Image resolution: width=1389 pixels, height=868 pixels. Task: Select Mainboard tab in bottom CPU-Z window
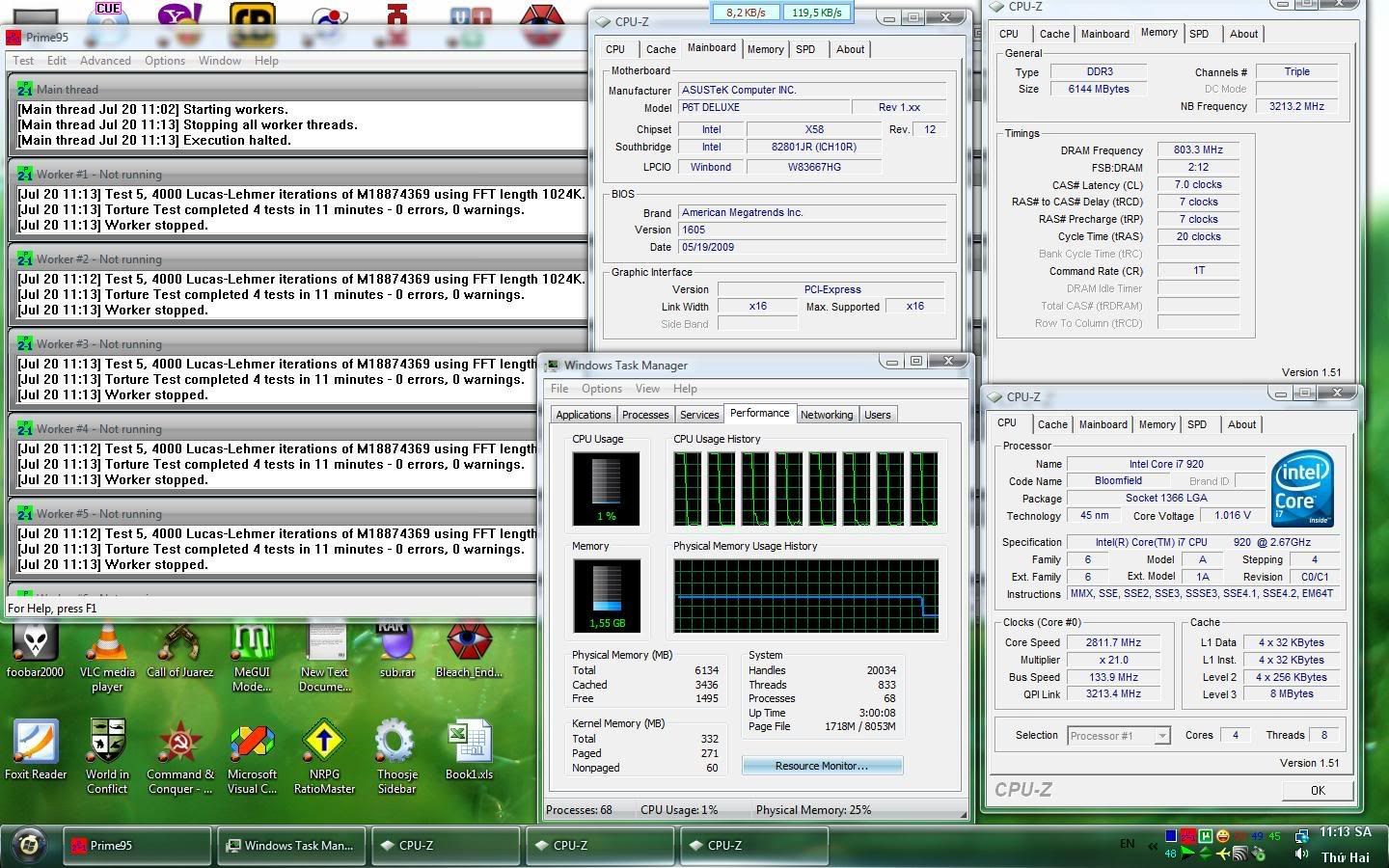(1103, 424)
